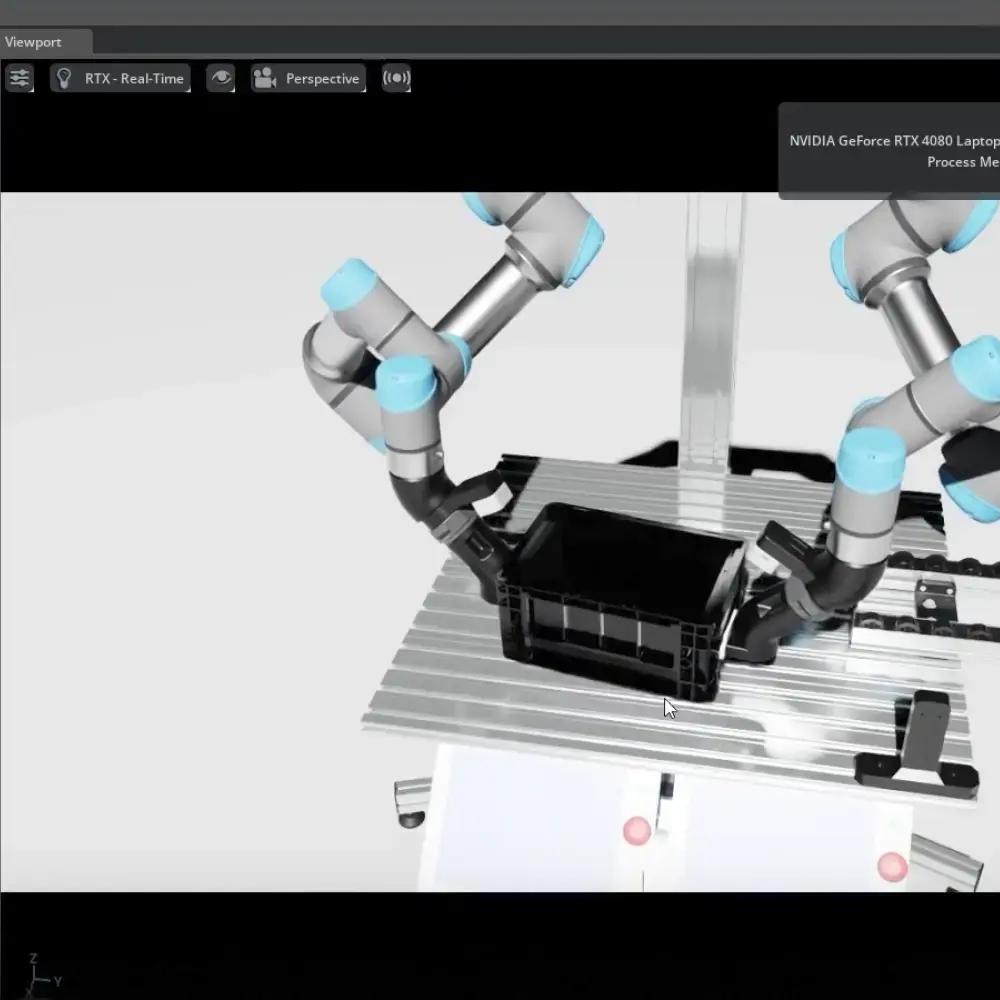
Task: Open the Perspective camera dropdown
Action: pos(309,78)
